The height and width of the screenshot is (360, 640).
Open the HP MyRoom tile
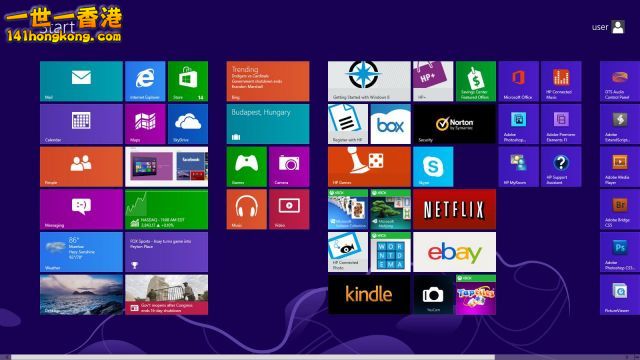tap(518, 167)
